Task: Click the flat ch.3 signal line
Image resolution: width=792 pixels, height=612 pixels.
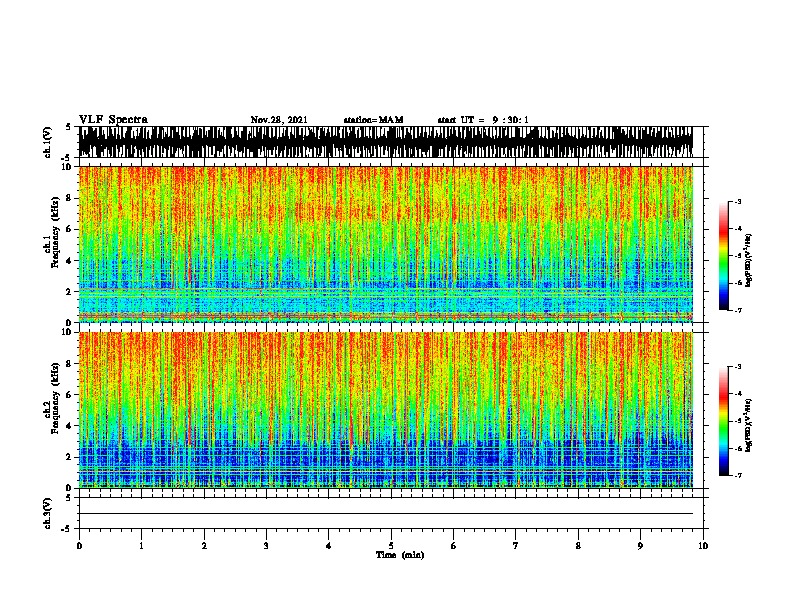Action: point(386,514)
